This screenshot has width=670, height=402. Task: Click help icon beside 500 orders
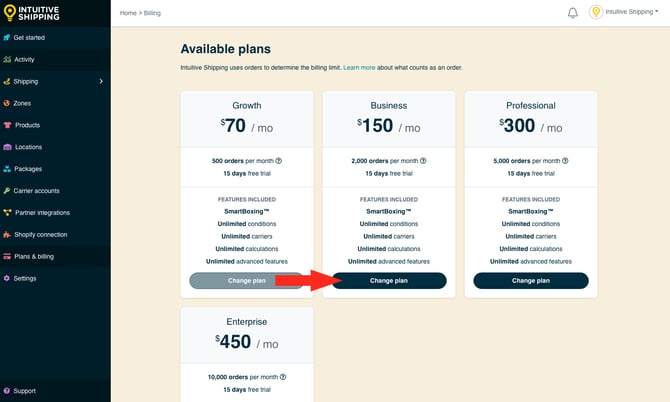click(279, 160)
